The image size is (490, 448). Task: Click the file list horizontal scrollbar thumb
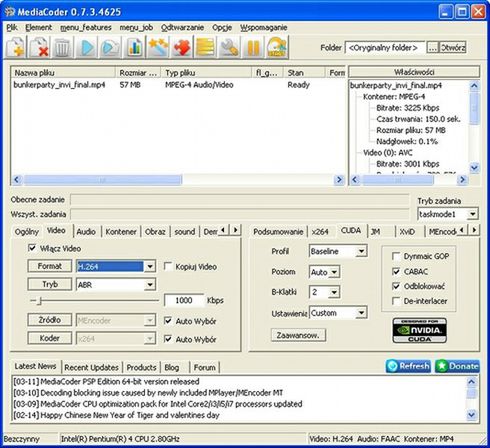[x=103, y=180]
